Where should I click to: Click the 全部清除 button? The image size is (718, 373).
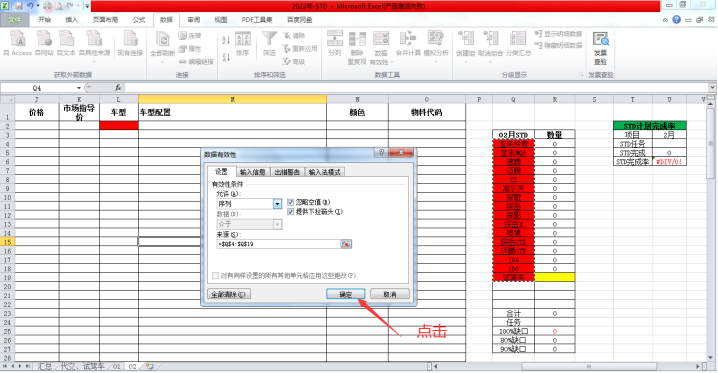[229, 294]
